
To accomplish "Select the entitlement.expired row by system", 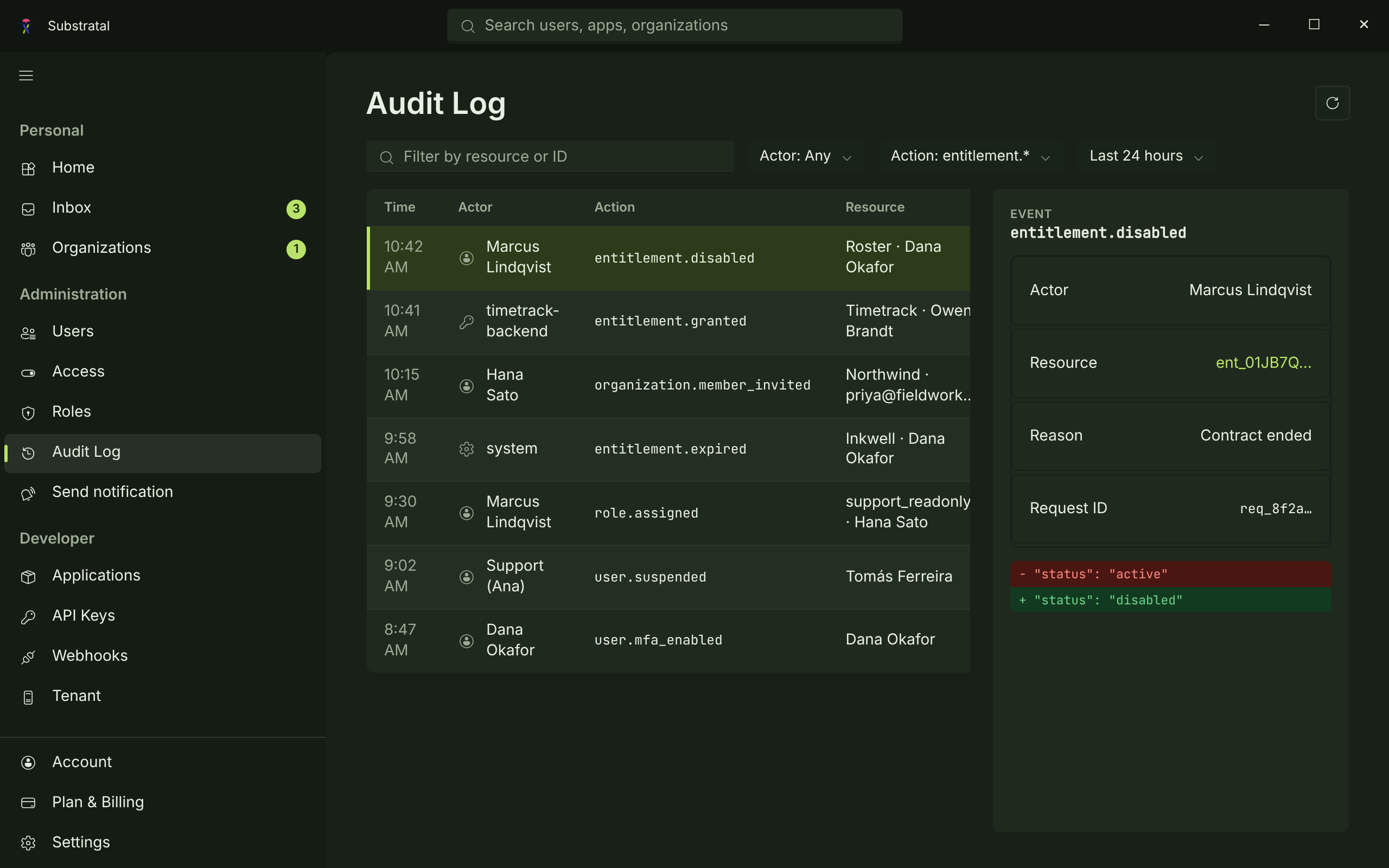I will click(x=668, y=449).
